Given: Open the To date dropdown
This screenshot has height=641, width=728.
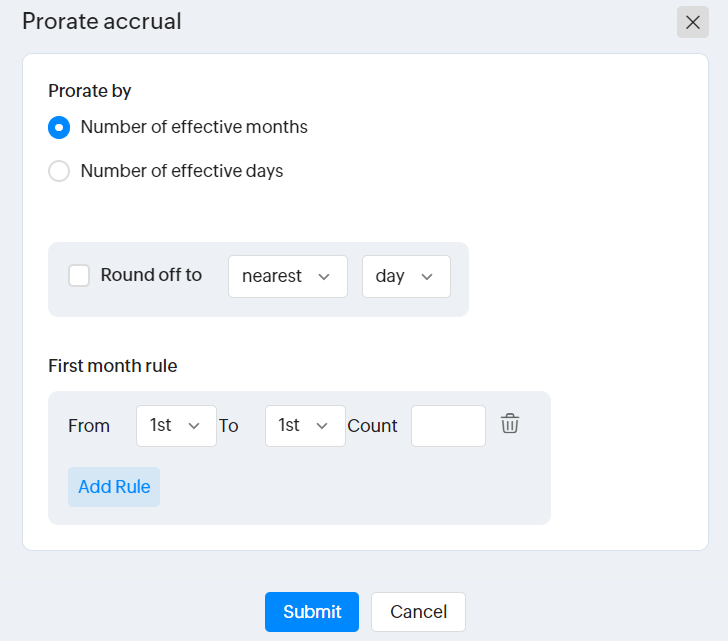Looking at the screenshot, I should 304,426.
